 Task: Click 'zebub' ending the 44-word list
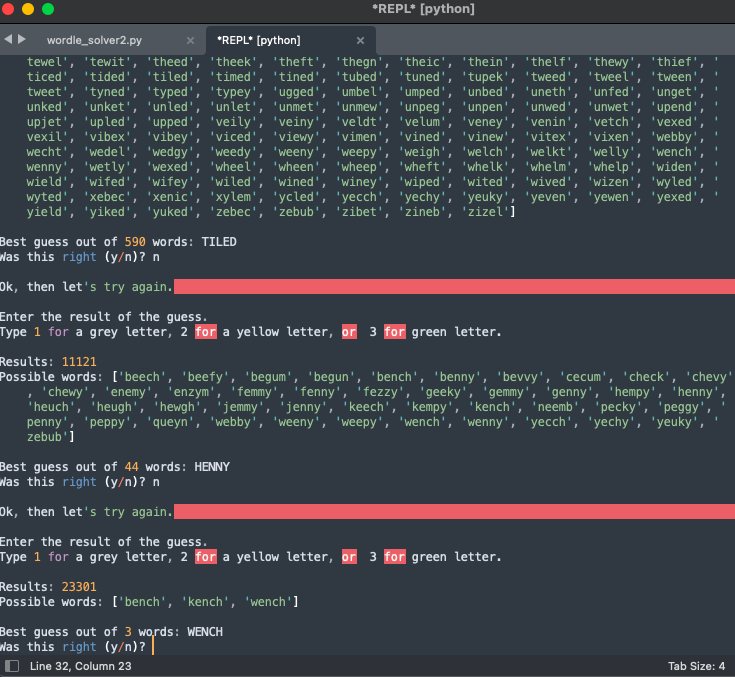(44, 437)
